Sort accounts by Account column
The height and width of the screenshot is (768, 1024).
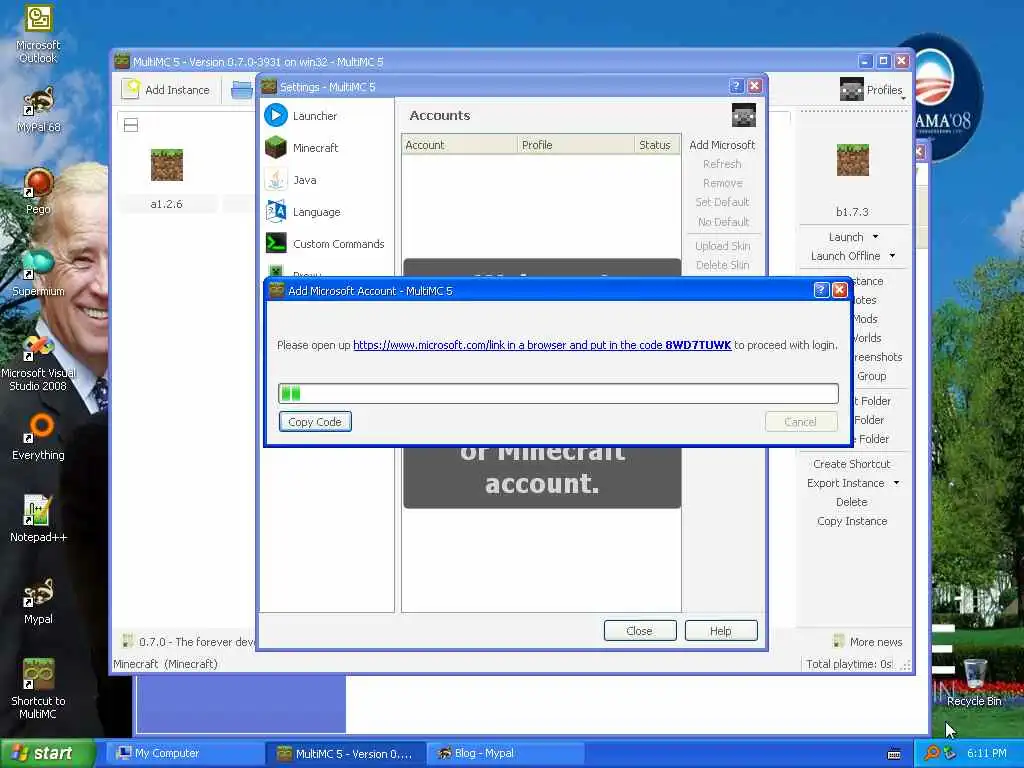(459, 145)
